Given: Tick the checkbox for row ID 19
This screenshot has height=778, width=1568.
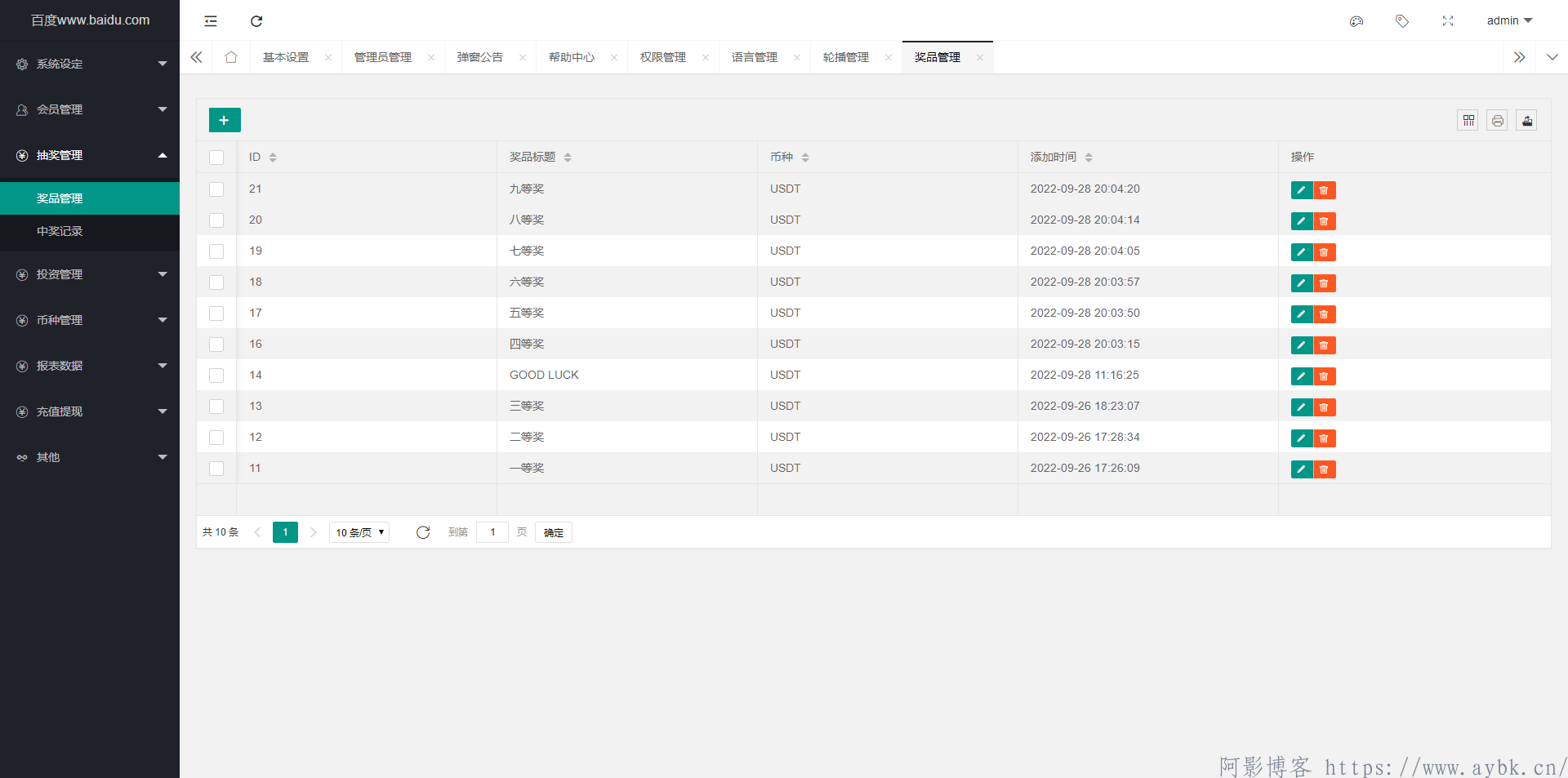Looking at the screenshot, I should coord(216,251).
